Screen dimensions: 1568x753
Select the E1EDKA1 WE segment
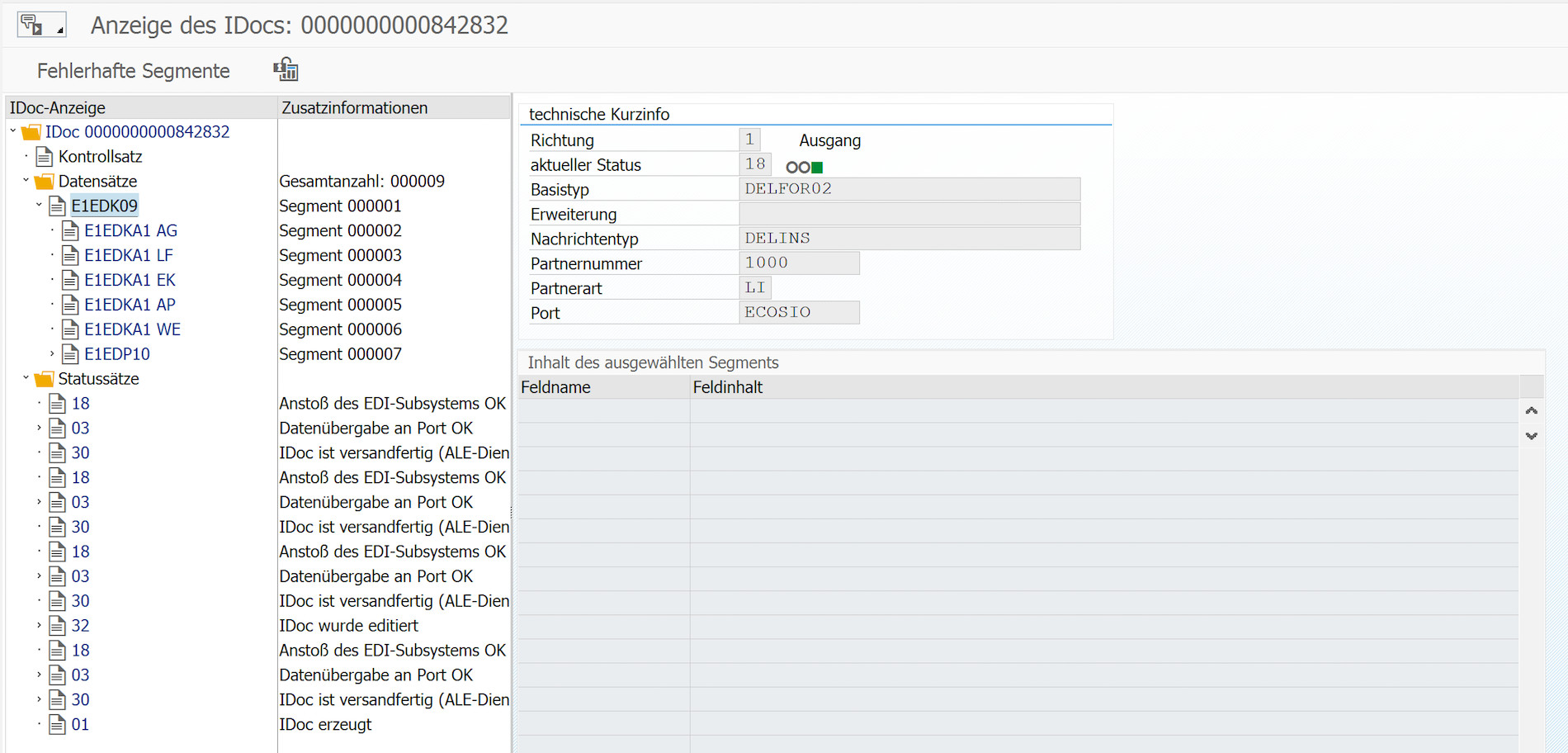pyautogui.click(x=132, y=329)
